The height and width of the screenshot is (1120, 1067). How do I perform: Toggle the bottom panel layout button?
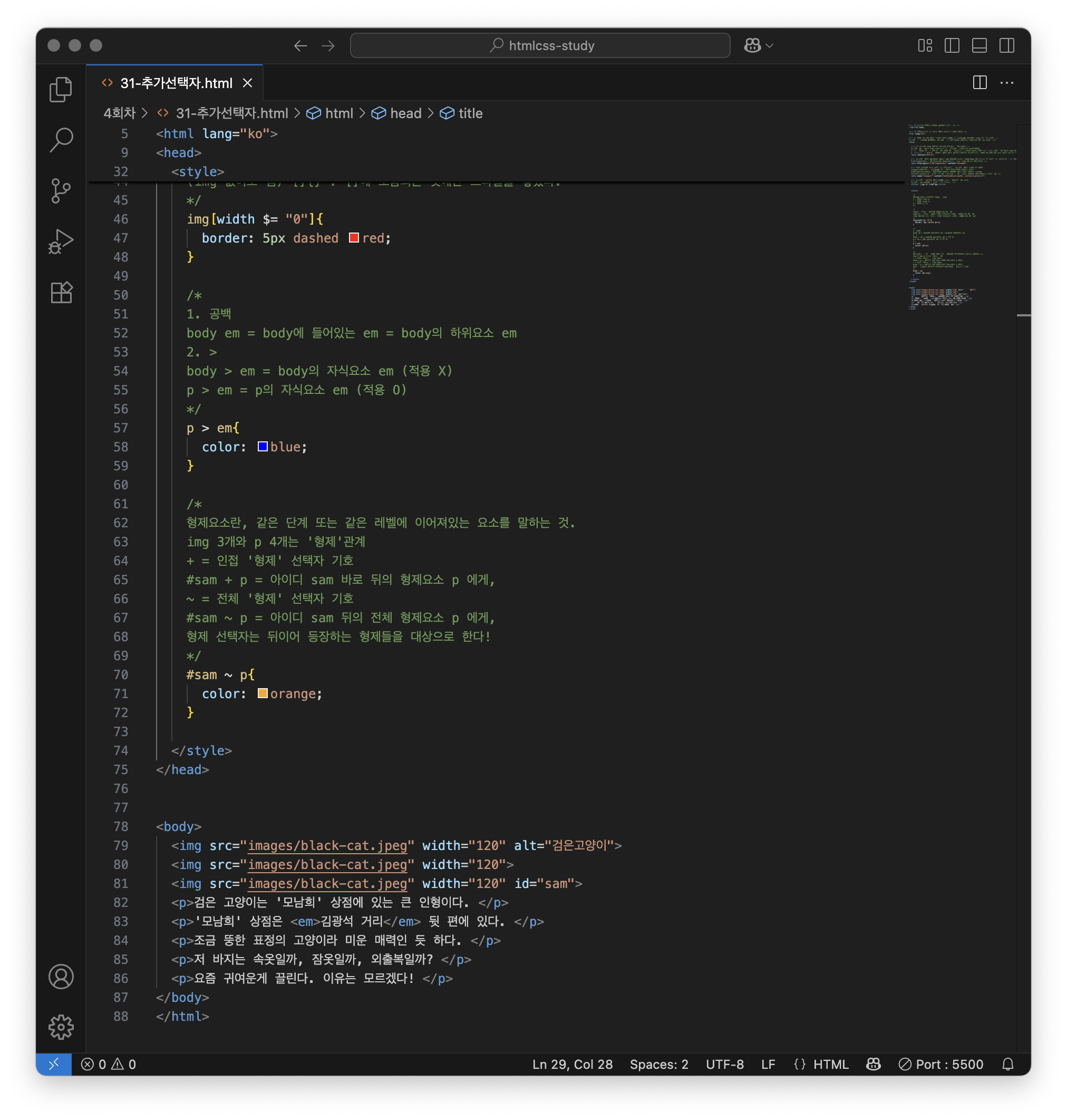(x=979, y=45)
